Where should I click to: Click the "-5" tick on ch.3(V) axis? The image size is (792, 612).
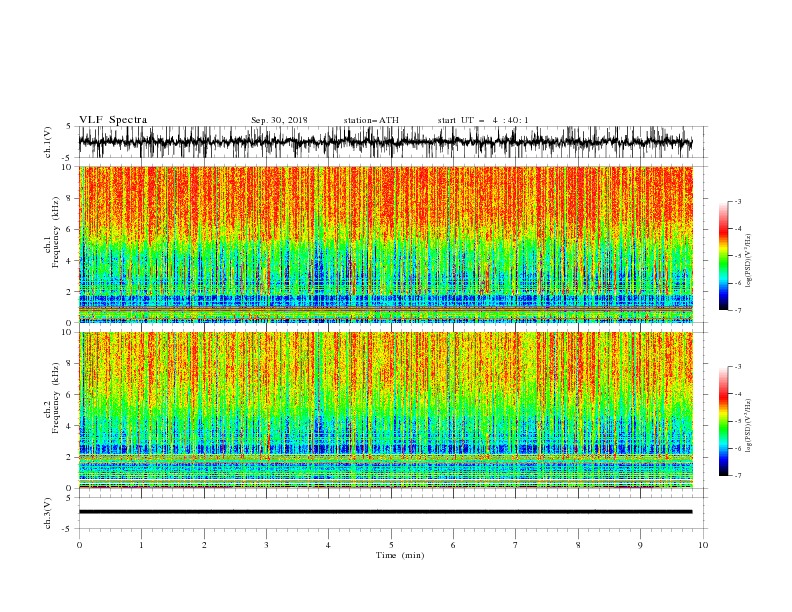(x=68, y=529)
